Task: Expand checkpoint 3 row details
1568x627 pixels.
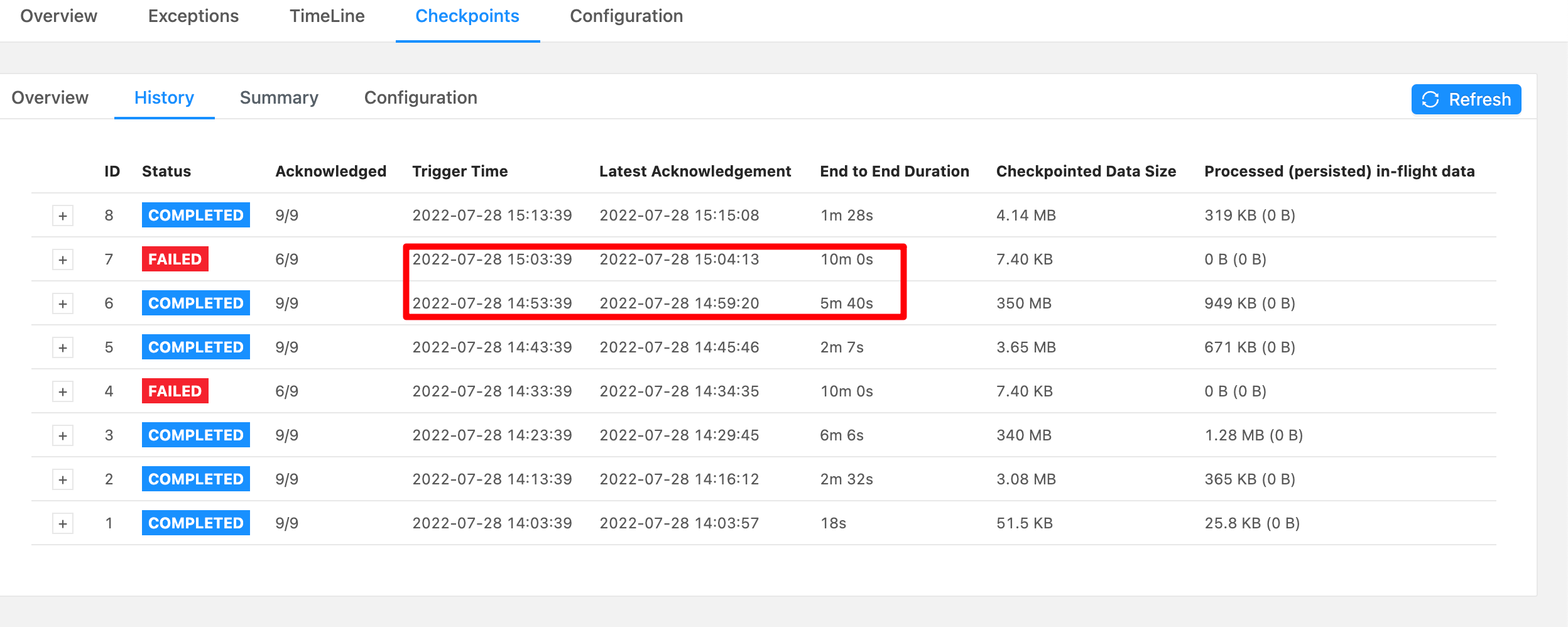Action: coord(63,435)
